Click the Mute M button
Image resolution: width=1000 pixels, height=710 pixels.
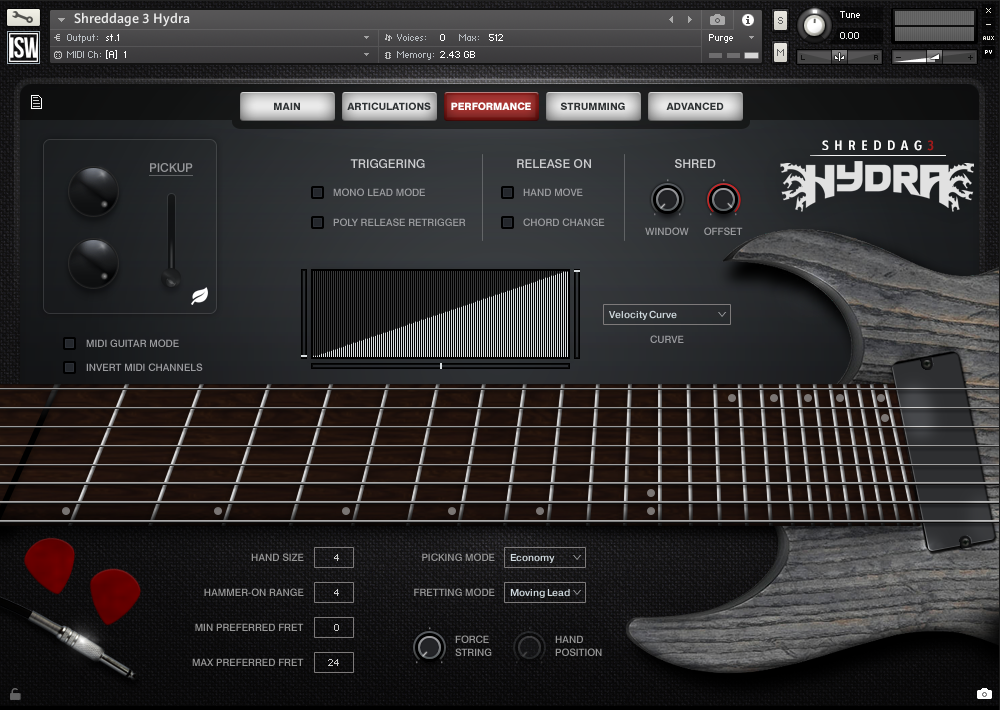pos(780,52)
